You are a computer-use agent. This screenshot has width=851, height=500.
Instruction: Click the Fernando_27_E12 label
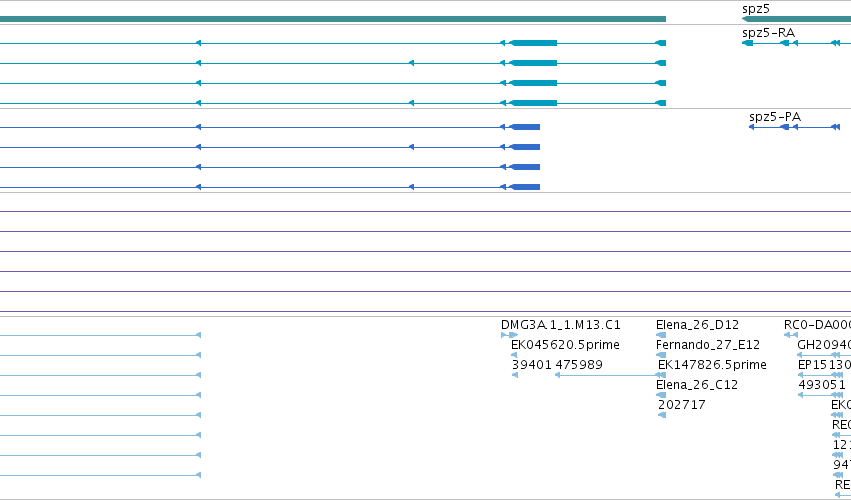[708, 345]
